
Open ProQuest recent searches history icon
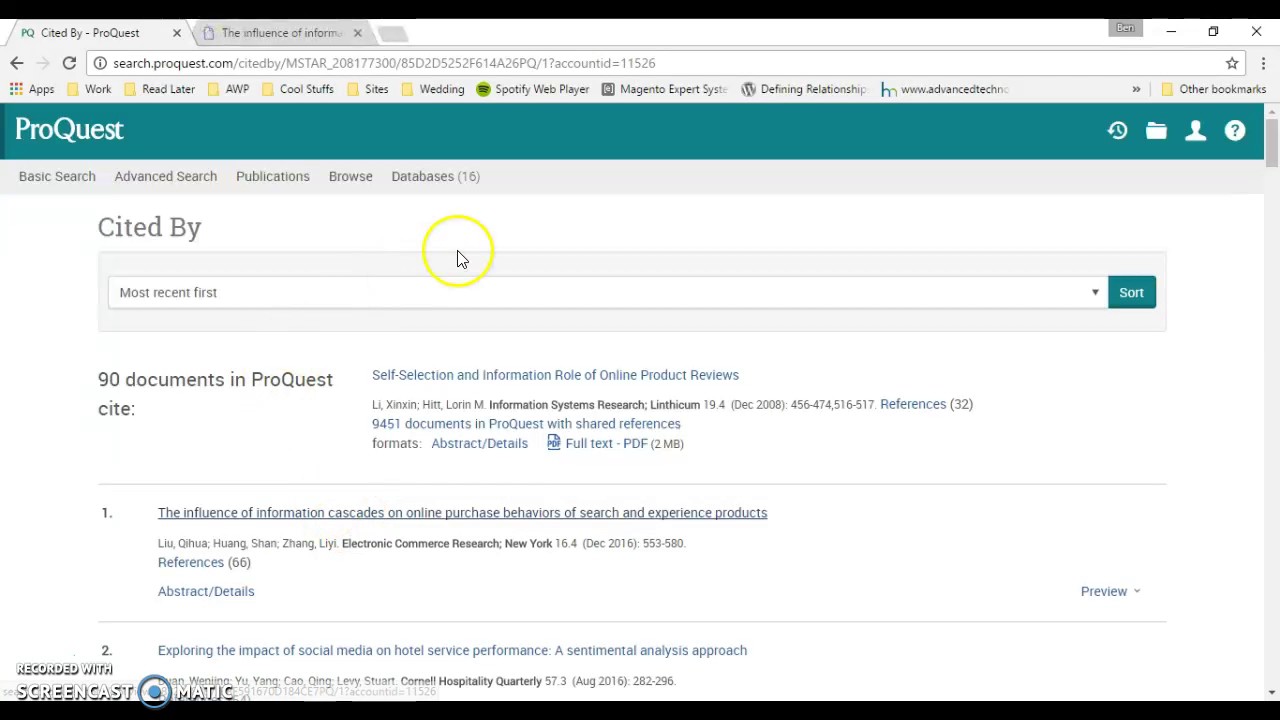pos(1117,131)
